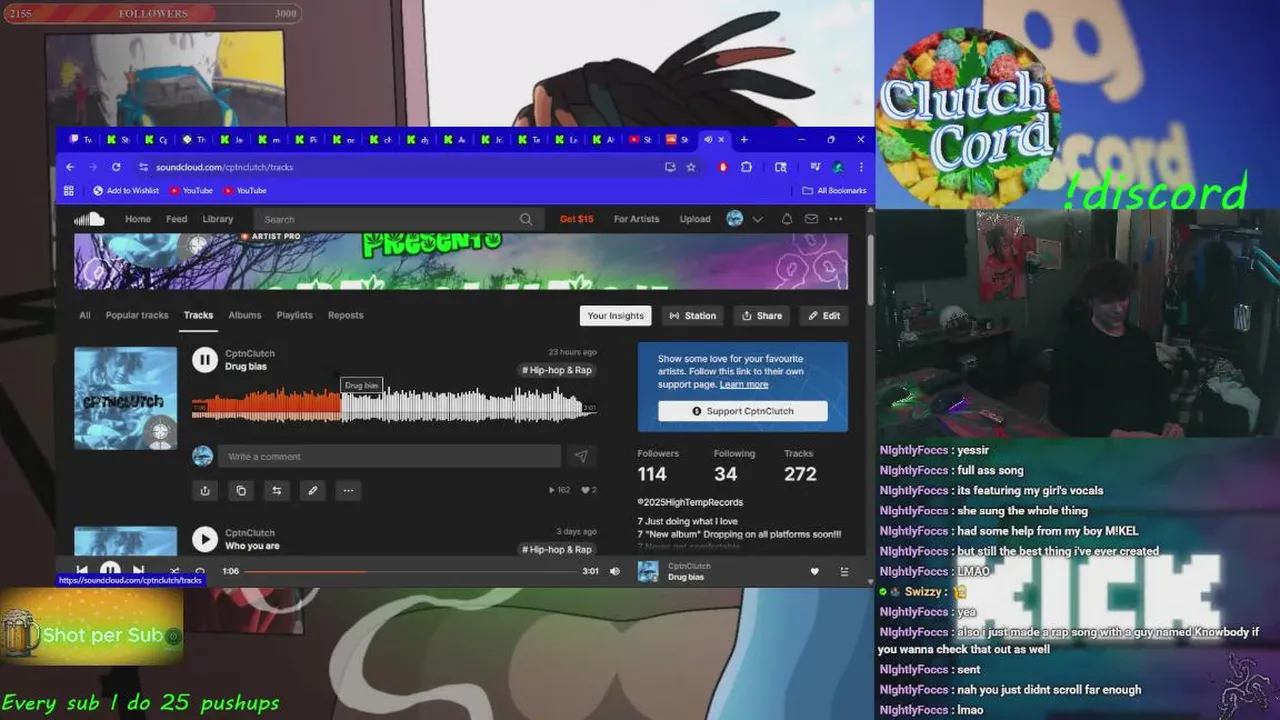This screenshot has width=1280, height=720.
Task: Open the browser extensions puzzle icon
Action: point(746,167)
